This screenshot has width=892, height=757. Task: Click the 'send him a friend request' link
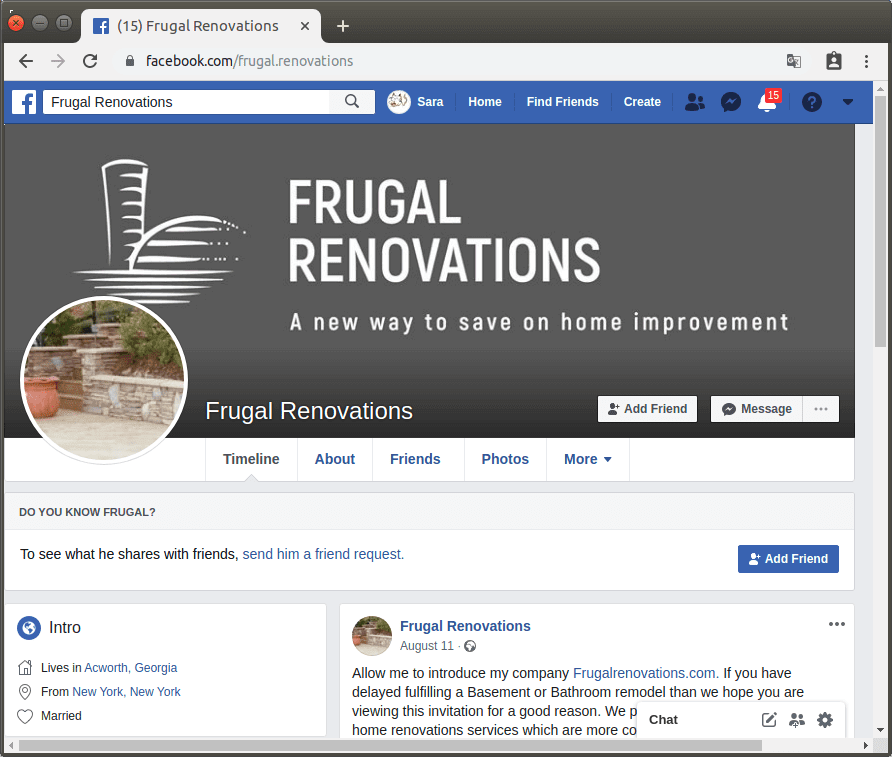click(x=323, y=554)
